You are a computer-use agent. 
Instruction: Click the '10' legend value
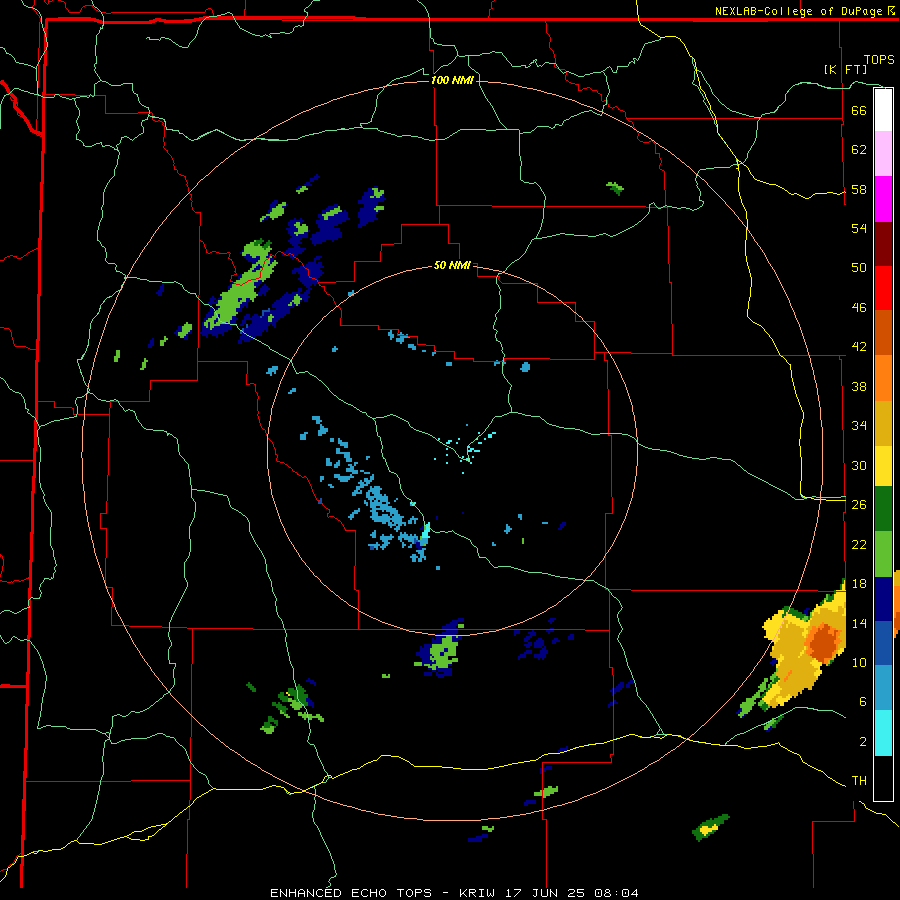point(859,663)
